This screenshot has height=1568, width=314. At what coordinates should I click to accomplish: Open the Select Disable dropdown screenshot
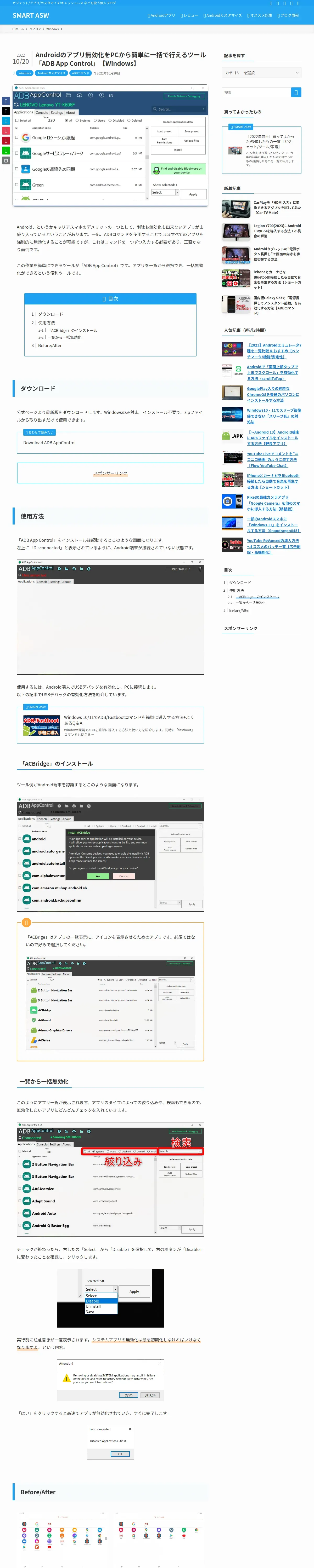click(110, 1298)
